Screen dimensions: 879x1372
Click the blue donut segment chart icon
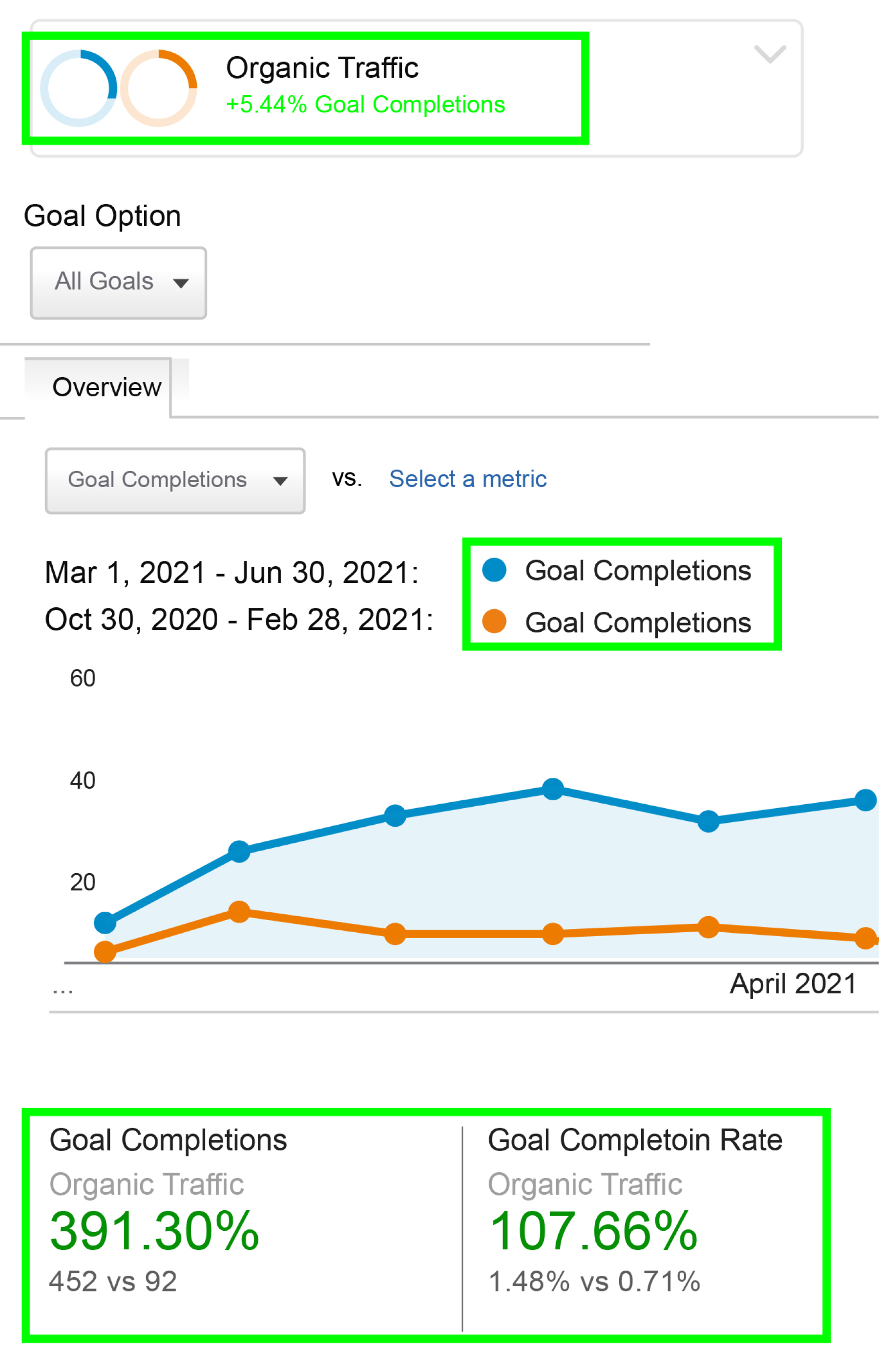pos(79,88)
